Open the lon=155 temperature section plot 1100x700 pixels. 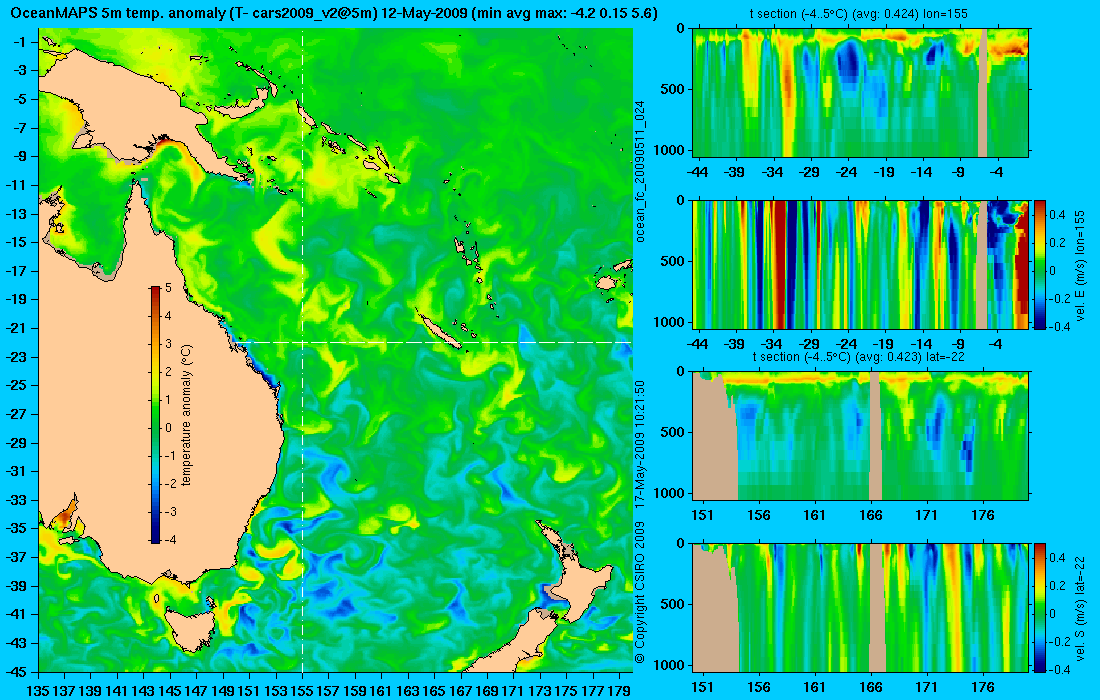(860, 93)
